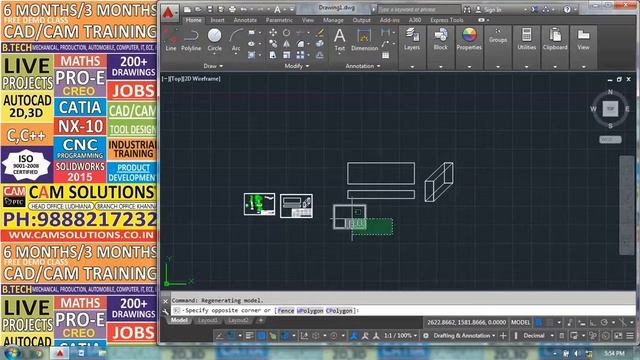Toggle polar tracking in status bar
Screen dimensions: 640x360
[x=604, y=322]
